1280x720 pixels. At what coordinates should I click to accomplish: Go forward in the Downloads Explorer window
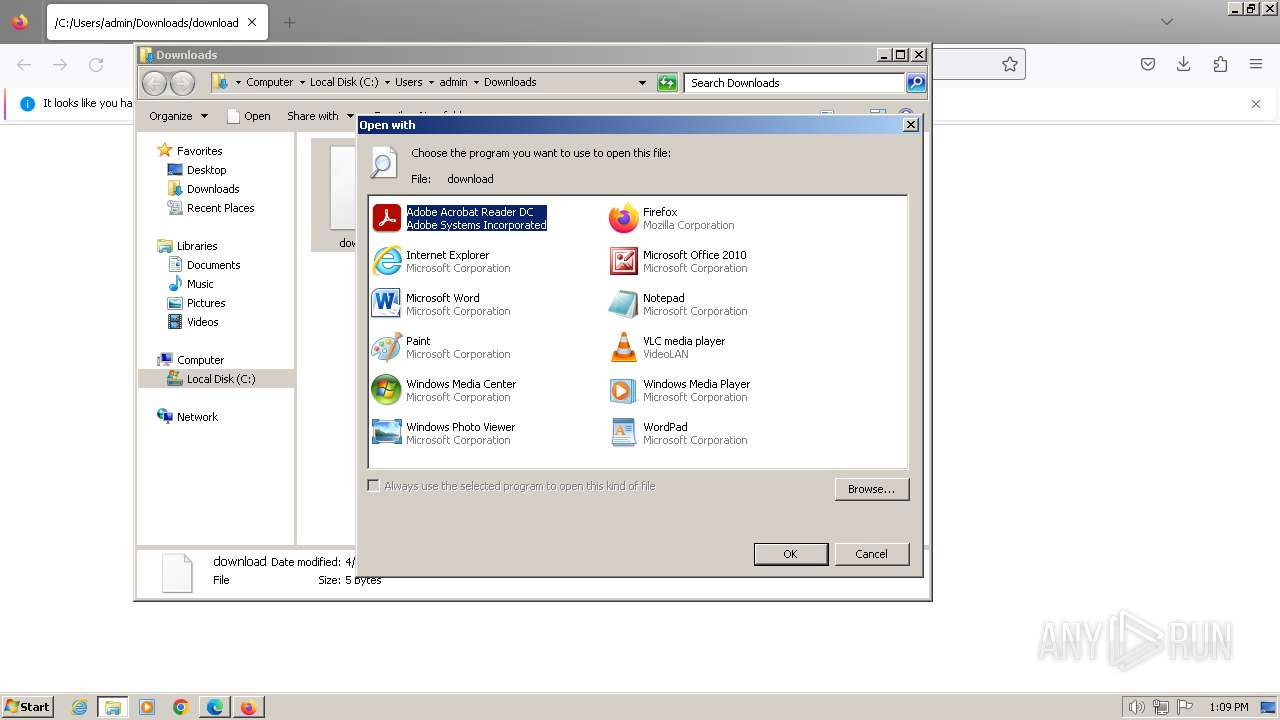[182, 83]
